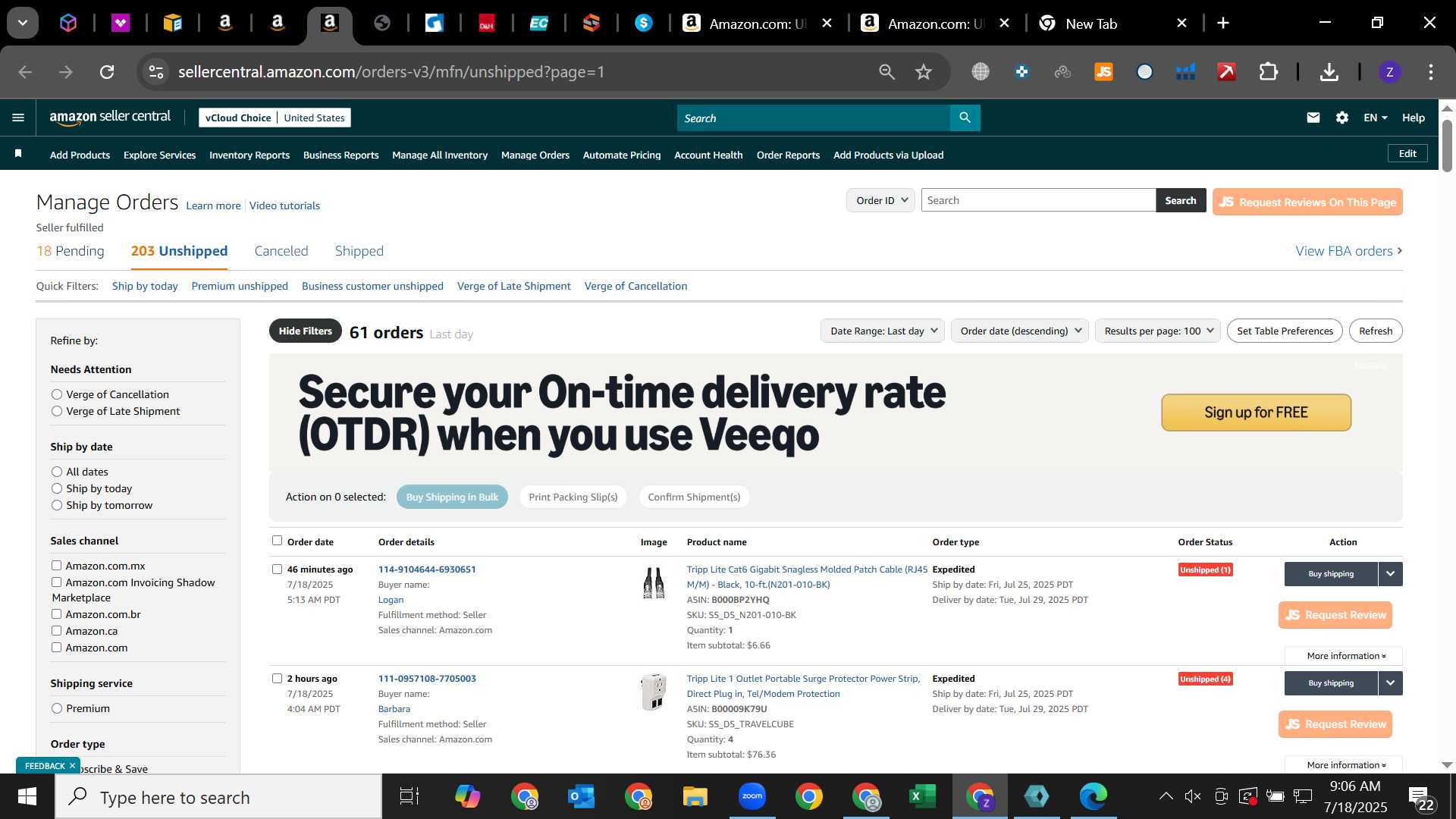Open the Chrome three-dot menu
The image size is (1456, 819).
pos(1431,72)
